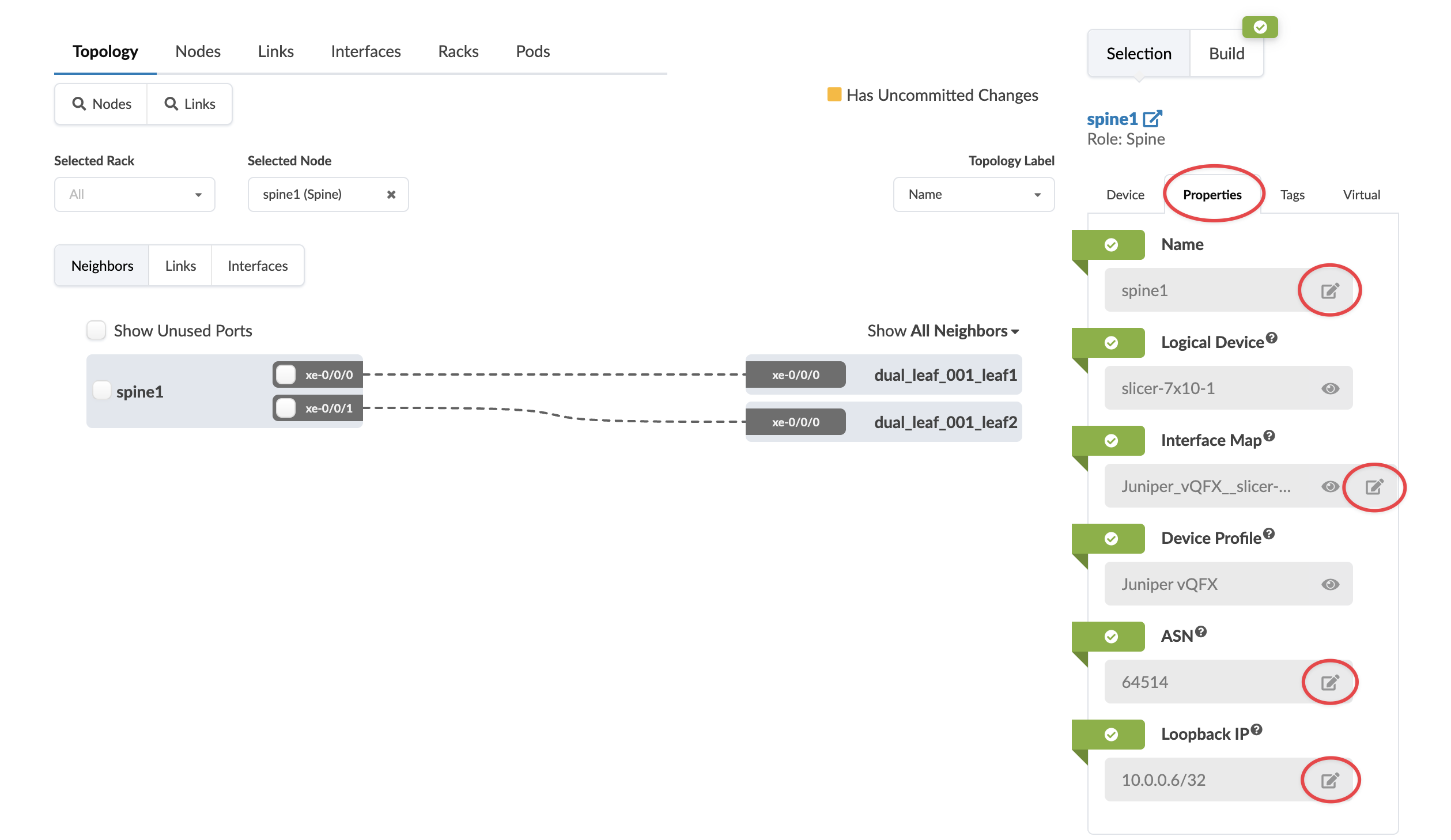This screenshot has width=1451, height=840.
Task: Click help icon next to Logical Device
Action: click(1272, 338)
